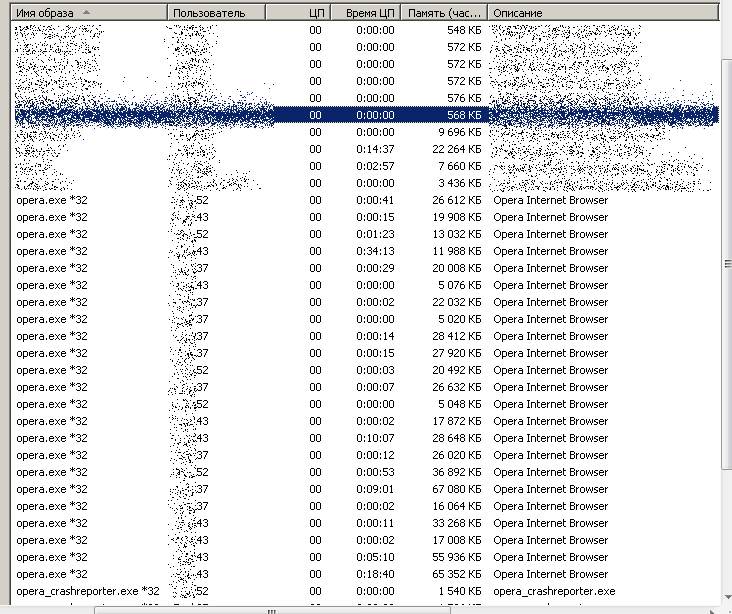Image resolution: width=732 pixels, height=614 pixels.
Task: Sort by the Описание column header
Action: click(603, 13)
